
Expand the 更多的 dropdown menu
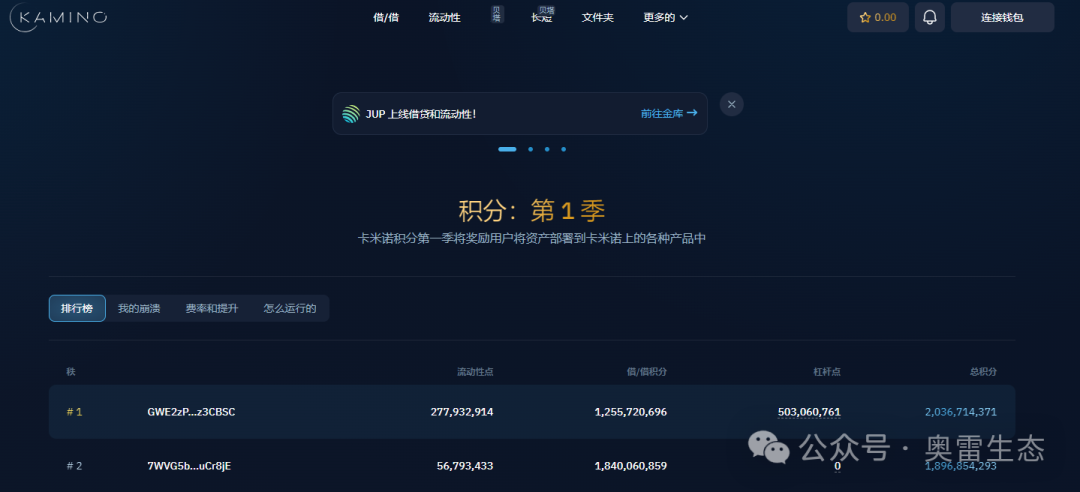(665, 18)
